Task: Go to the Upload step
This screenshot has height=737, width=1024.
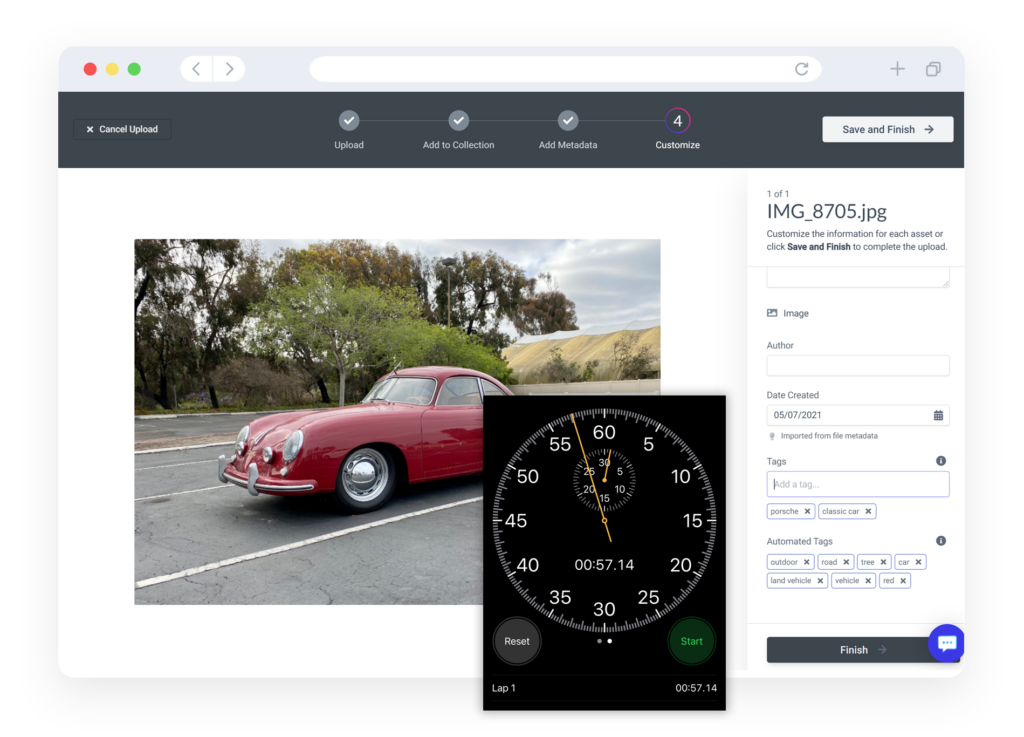Action: (x=349, y=129)
